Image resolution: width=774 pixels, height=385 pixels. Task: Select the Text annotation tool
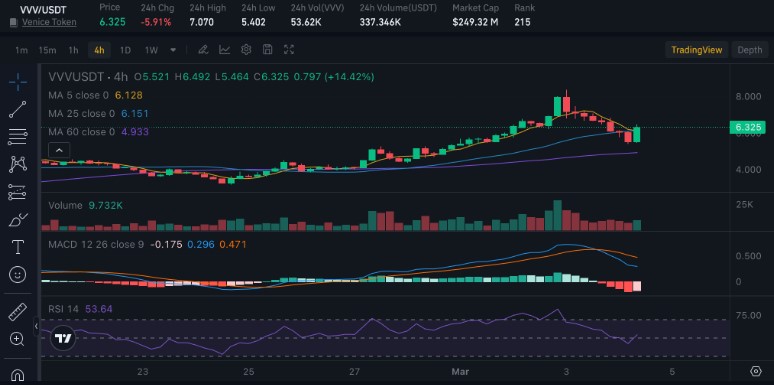18,247
